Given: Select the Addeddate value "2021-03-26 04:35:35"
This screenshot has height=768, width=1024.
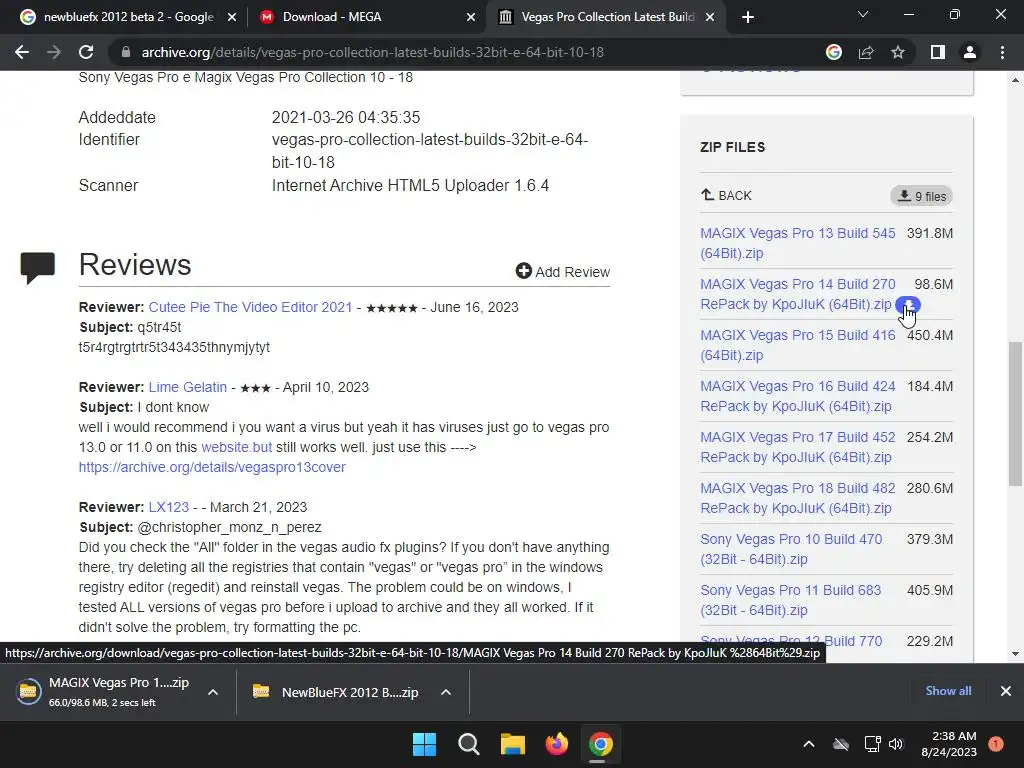Looking at the screenshot, I should tap(345, 118).
